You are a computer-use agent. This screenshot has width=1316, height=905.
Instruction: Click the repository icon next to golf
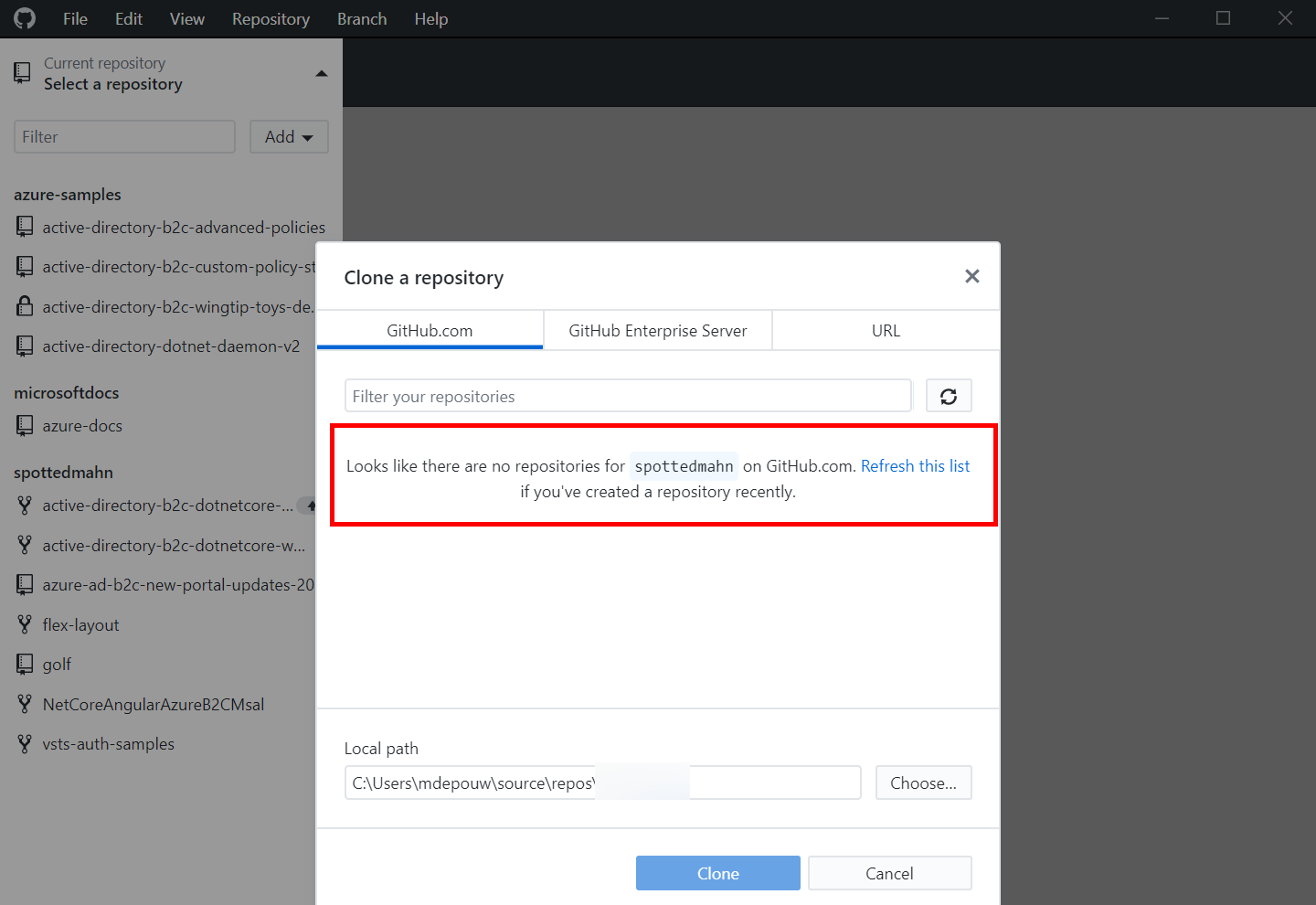pos(24,664)
